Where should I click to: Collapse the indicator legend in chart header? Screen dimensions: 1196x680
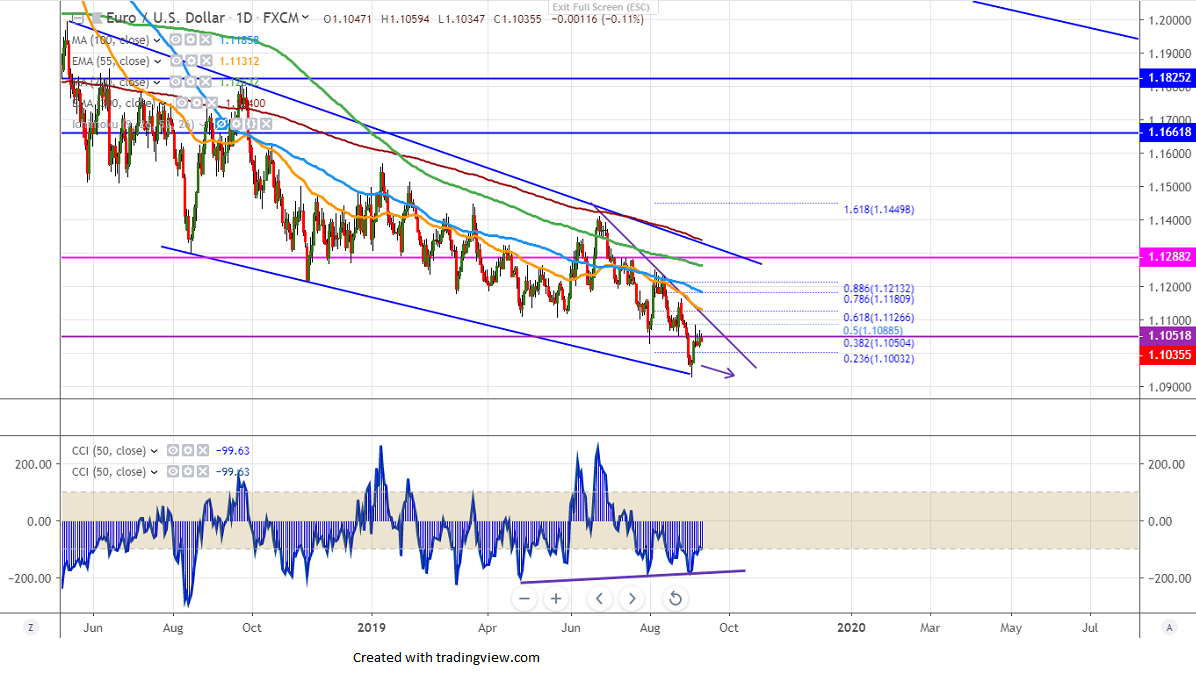[x=77, y=18]
